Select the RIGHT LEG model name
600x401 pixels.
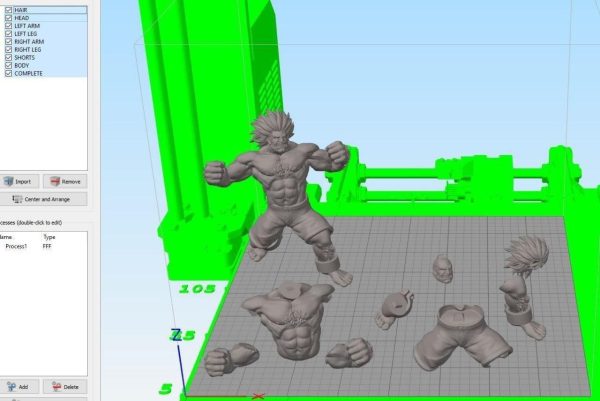click(28, 49)
